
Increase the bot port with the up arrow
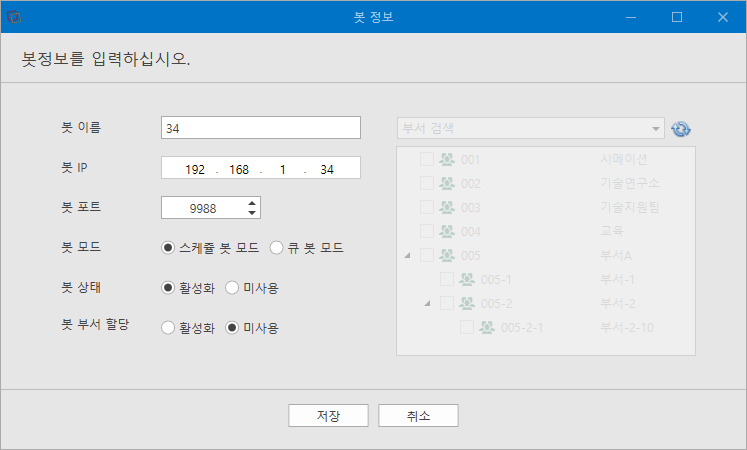(252, 203)
